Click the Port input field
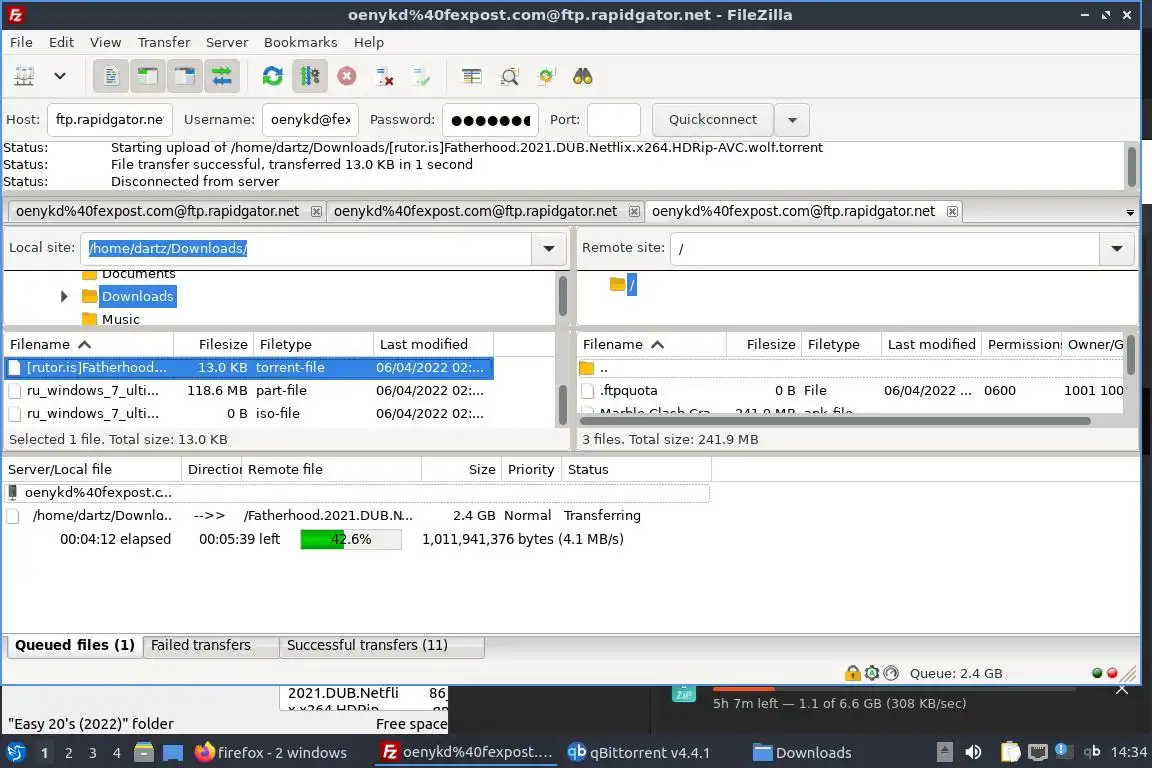The height and width of the screenshot is (768, 1152). click(613, 119)
